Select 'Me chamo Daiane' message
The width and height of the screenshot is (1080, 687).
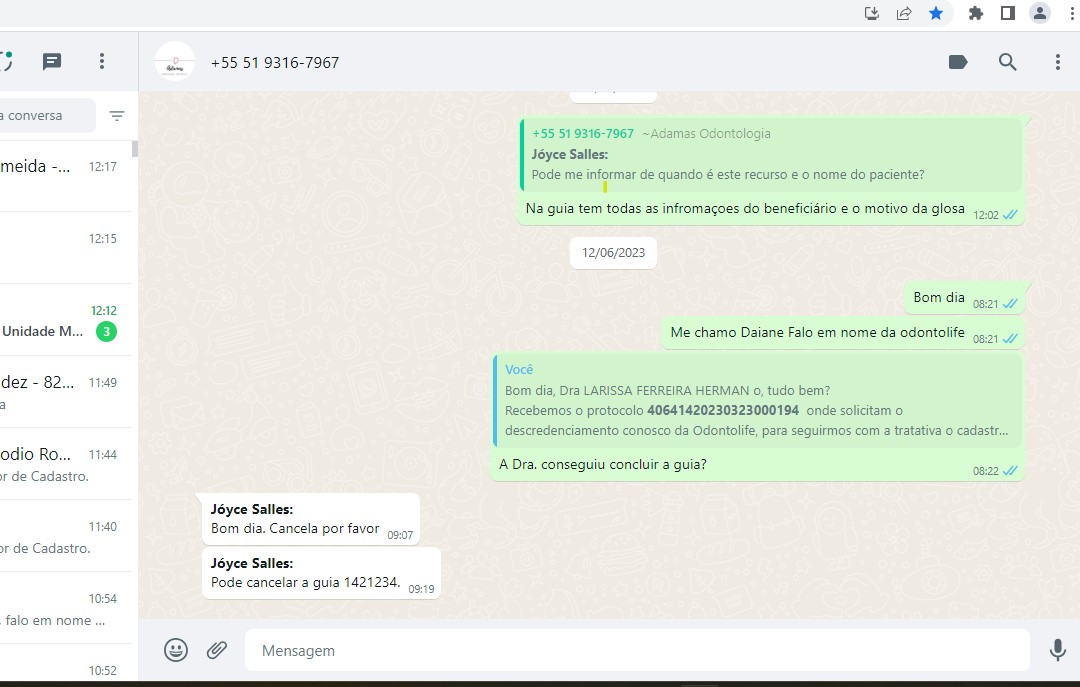pos(842,333)
